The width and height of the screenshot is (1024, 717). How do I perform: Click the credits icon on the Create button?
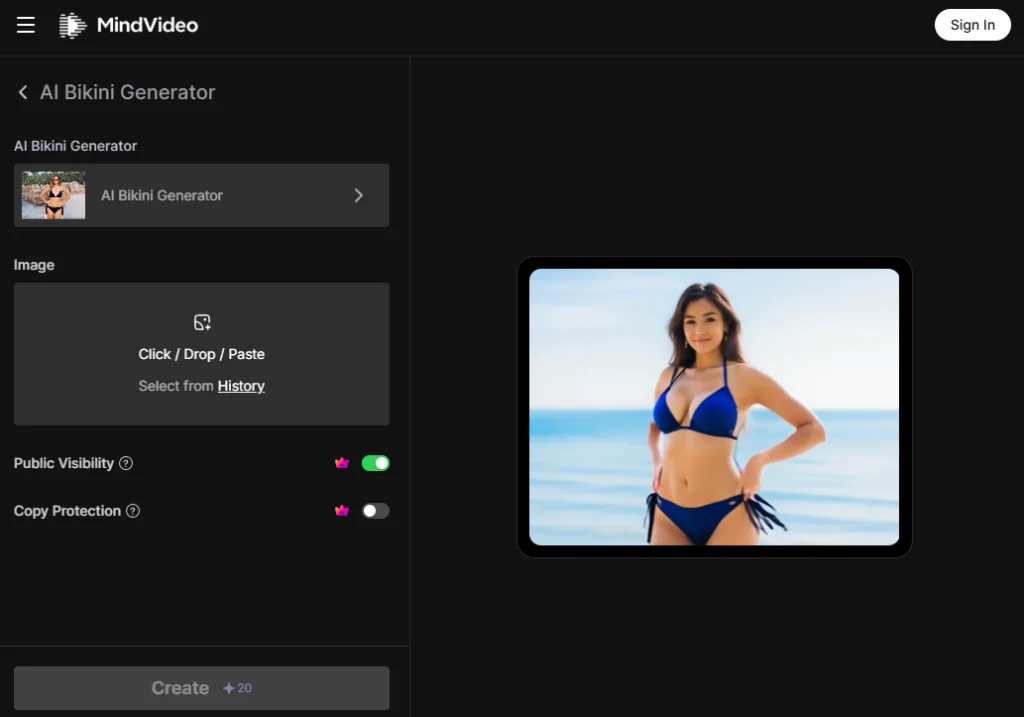pos(230,687)
